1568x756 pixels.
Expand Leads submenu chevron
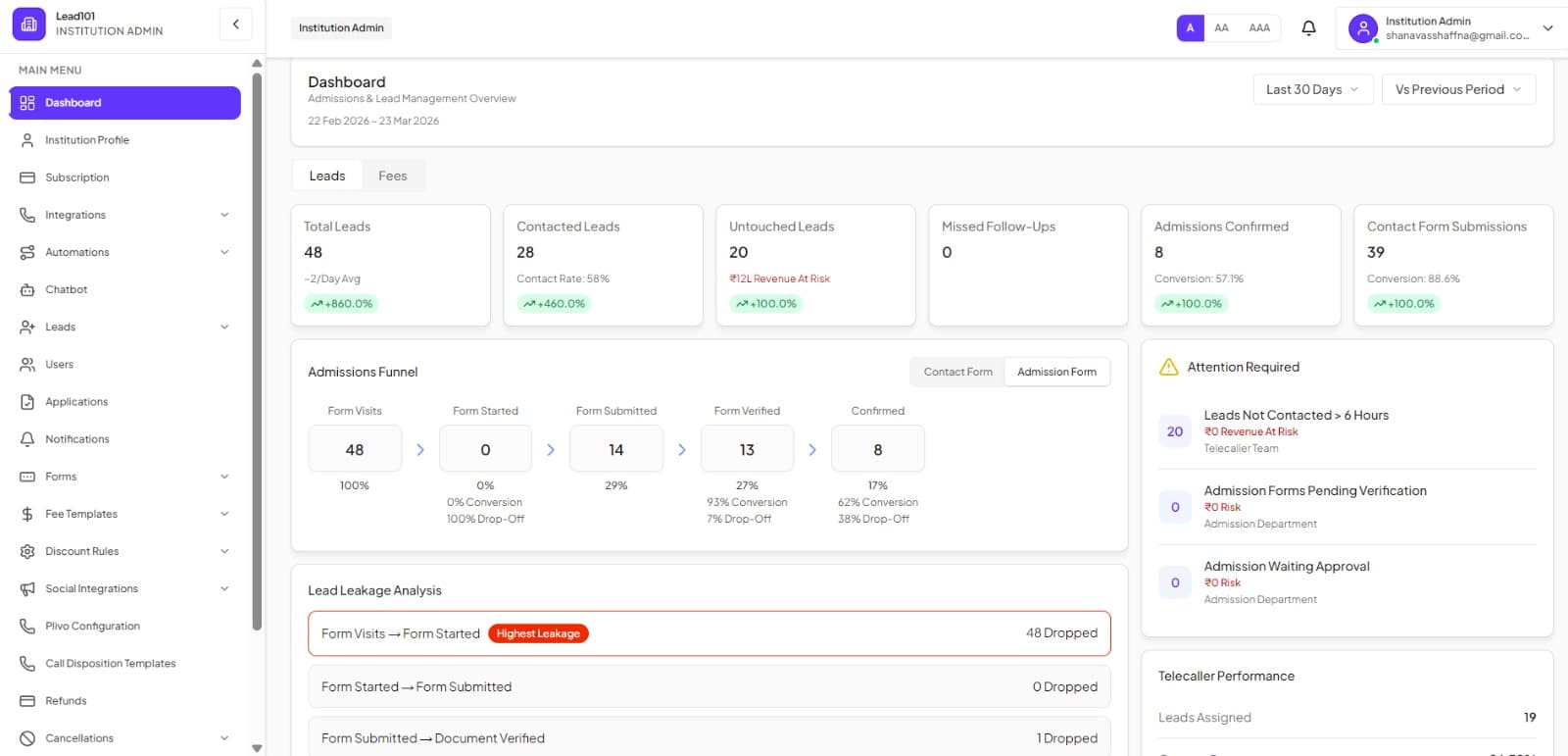click(x=224, y=327)
